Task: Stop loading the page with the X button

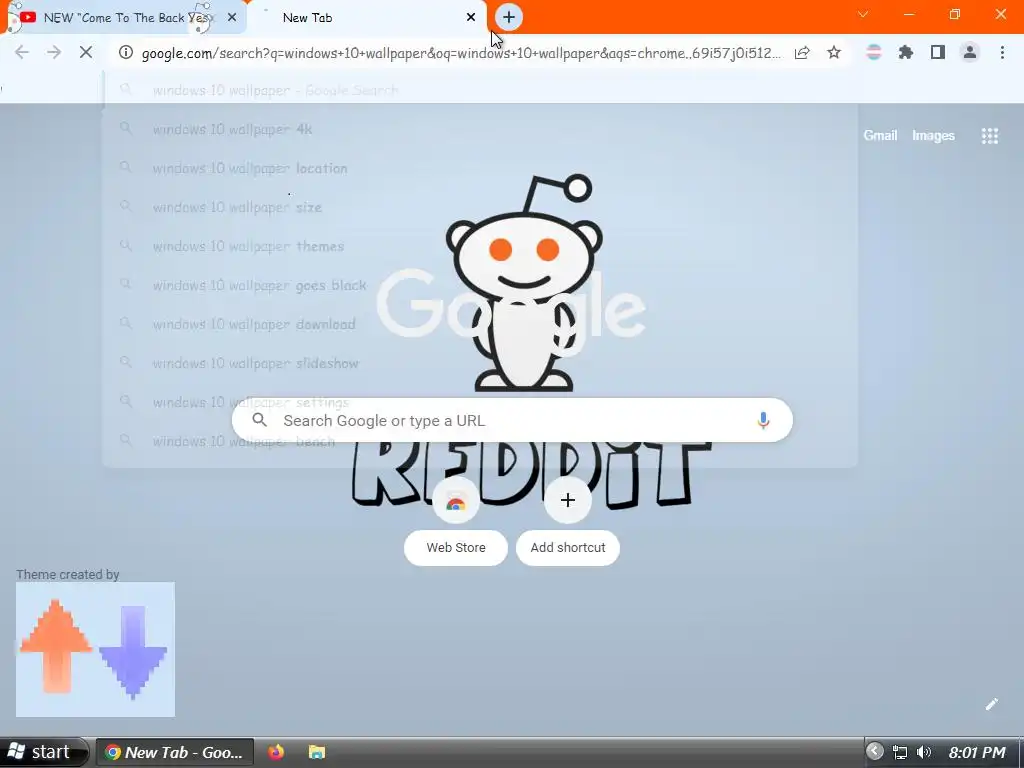Action: click(86, 52)
